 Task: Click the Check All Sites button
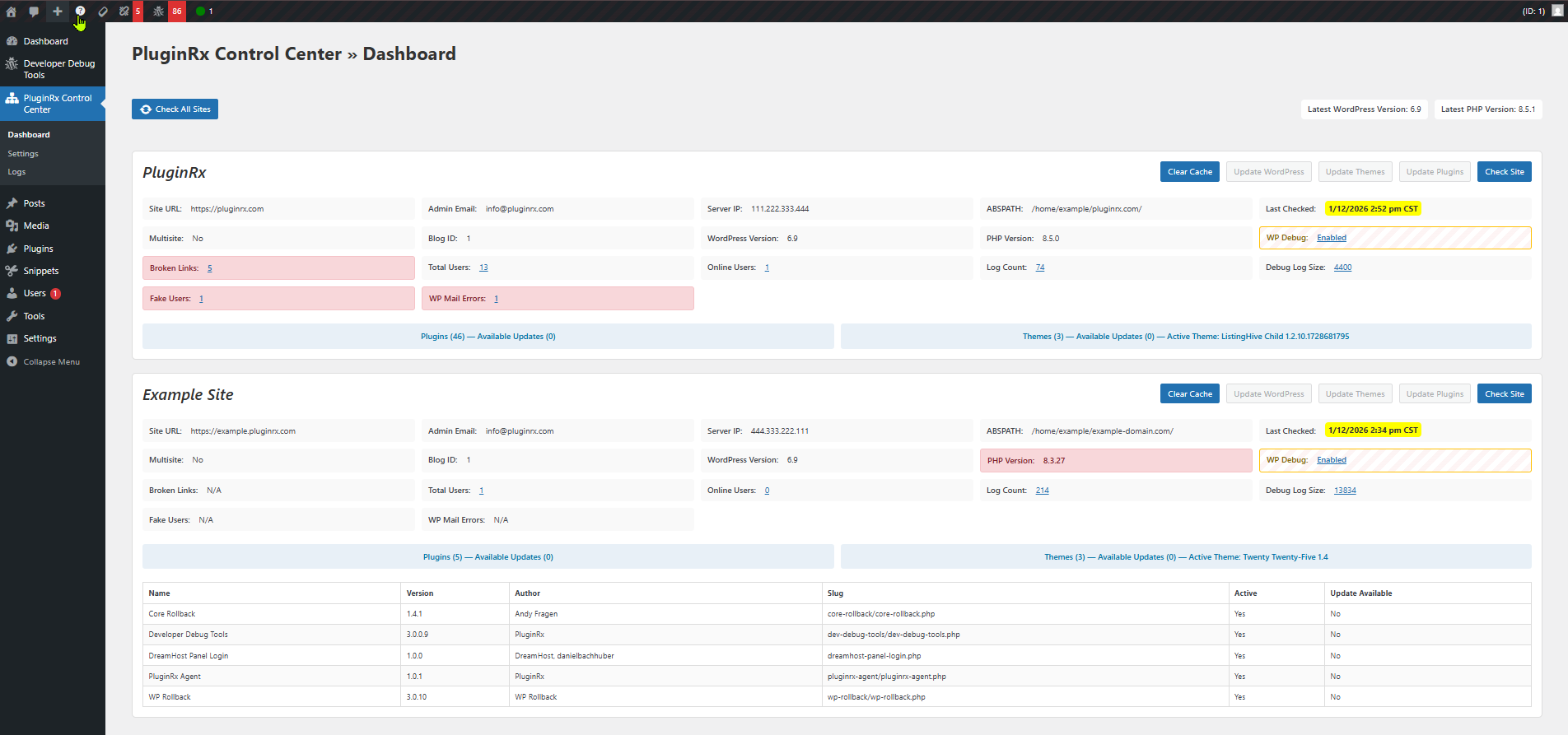pyautogui.click(x=175, y=109)
